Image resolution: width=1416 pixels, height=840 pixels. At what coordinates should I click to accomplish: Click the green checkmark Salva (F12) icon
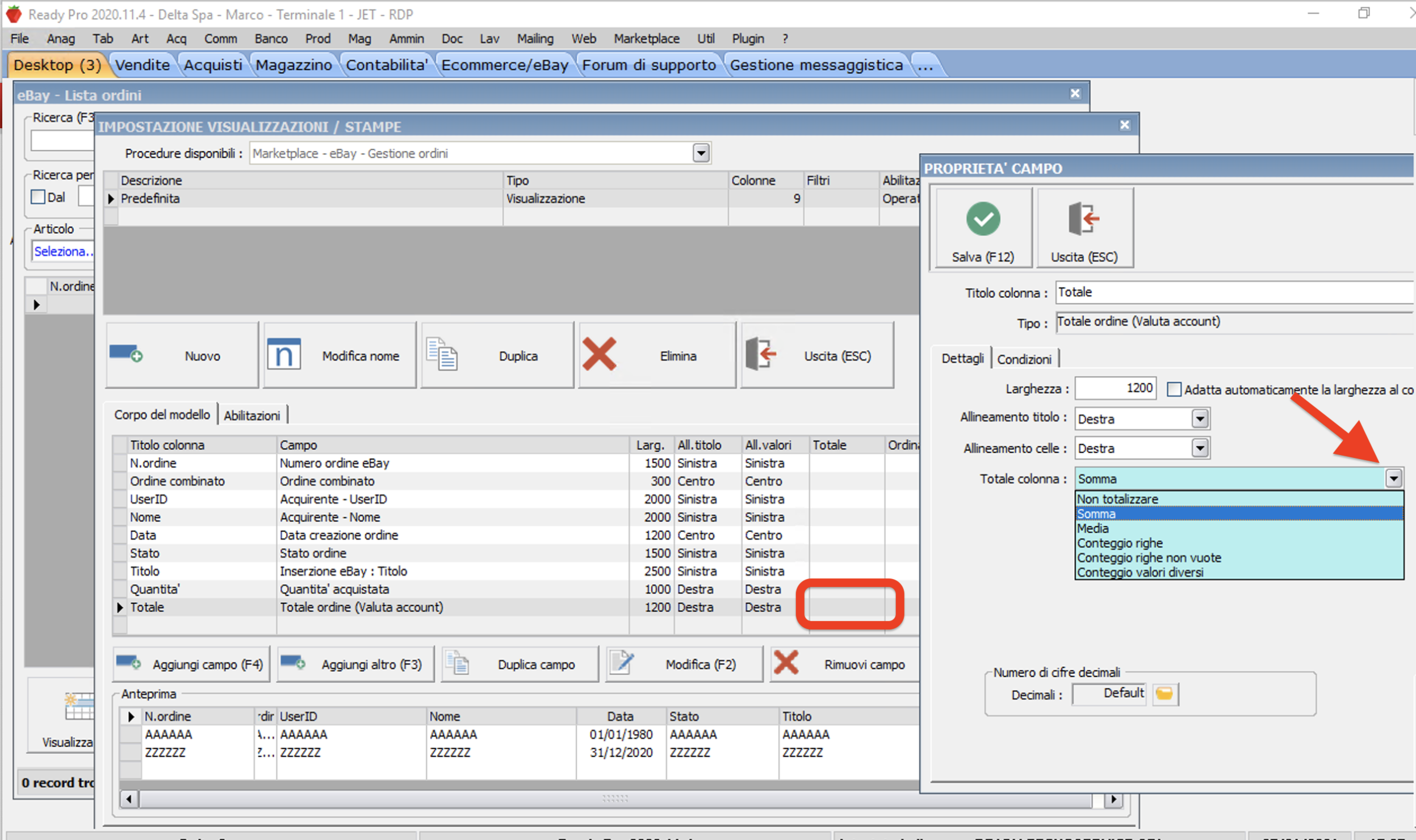click(x=983, y=219)
